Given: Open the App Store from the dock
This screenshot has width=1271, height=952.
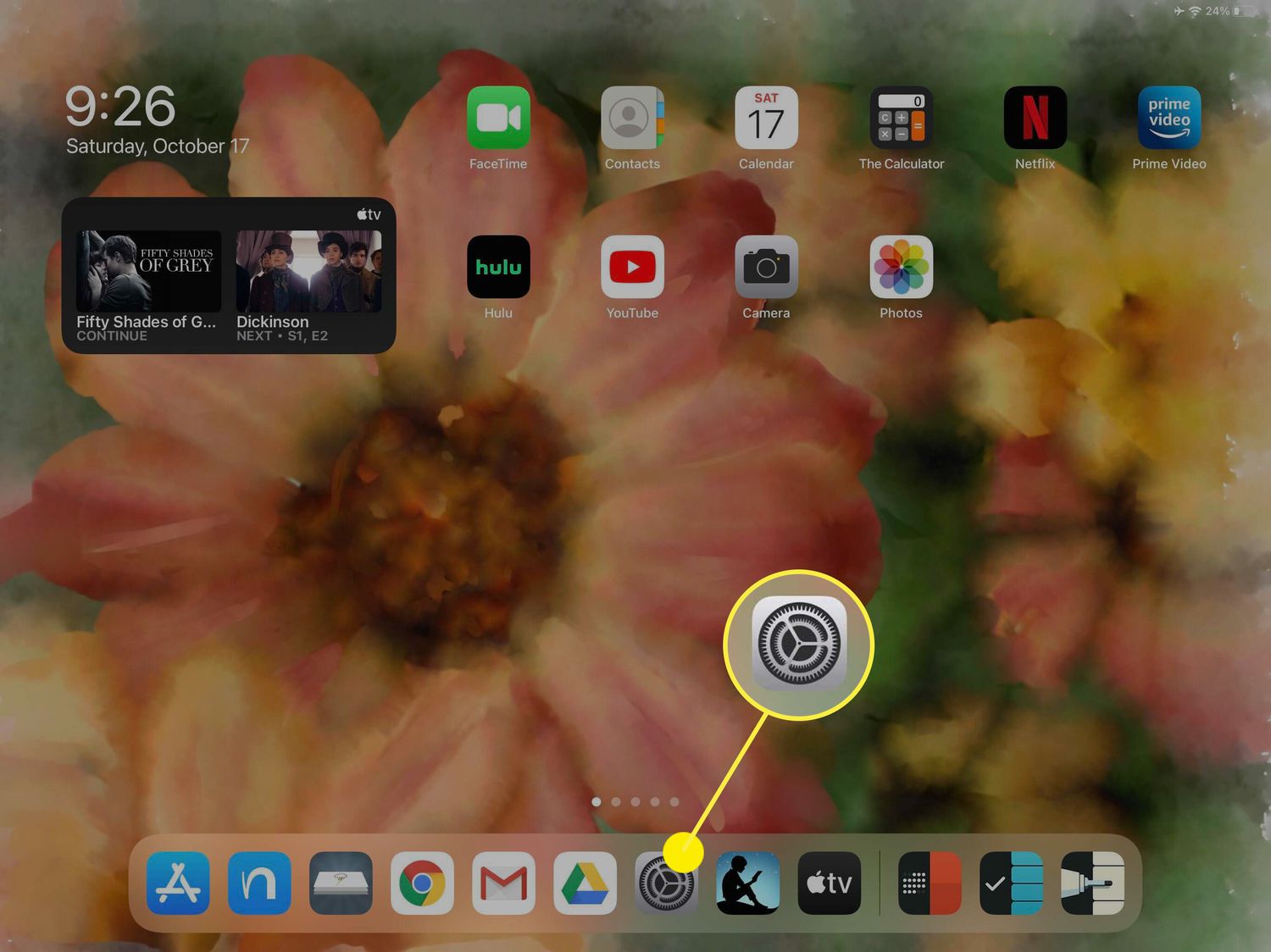Looking at the screenshot, I should tap(178, 883).
